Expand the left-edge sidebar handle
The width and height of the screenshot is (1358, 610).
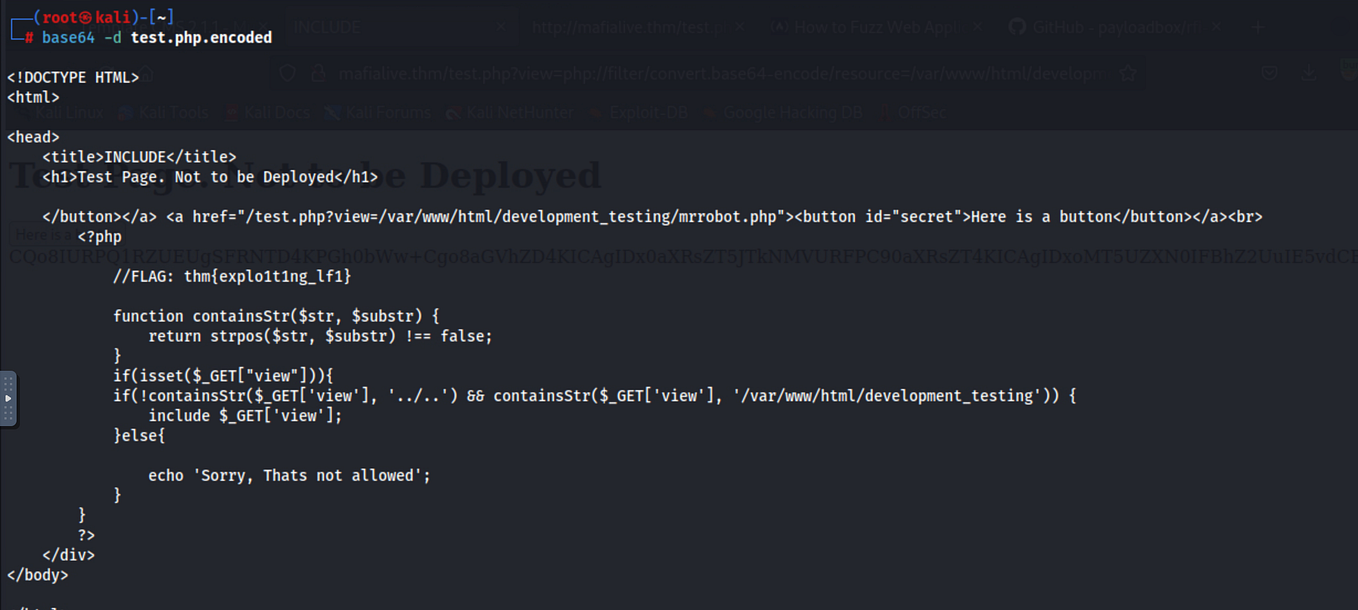pos(9,398)
